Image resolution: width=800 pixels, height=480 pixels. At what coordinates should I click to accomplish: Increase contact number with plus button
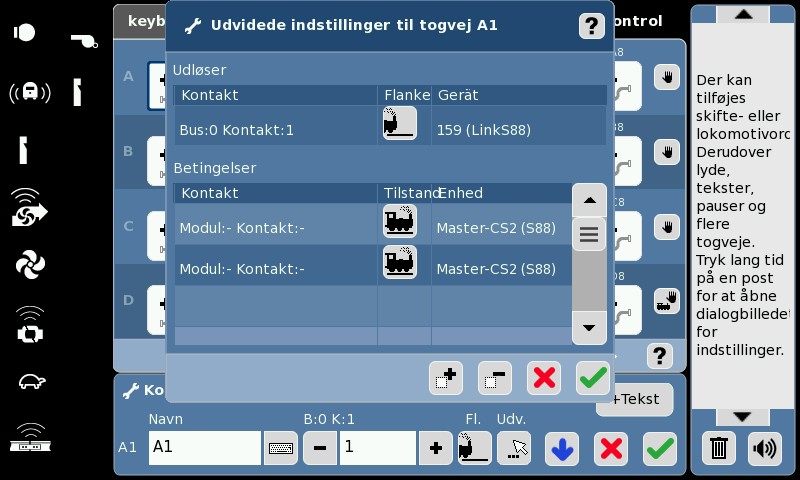436,448
